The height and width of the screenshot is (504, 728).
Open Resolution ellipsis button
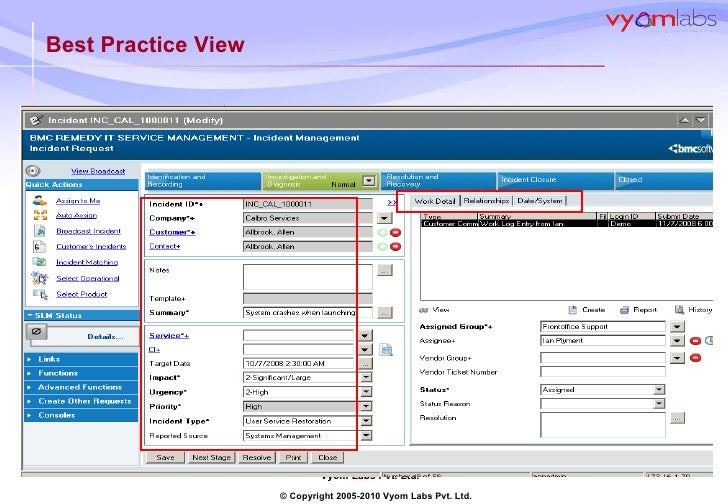[677, 418]
